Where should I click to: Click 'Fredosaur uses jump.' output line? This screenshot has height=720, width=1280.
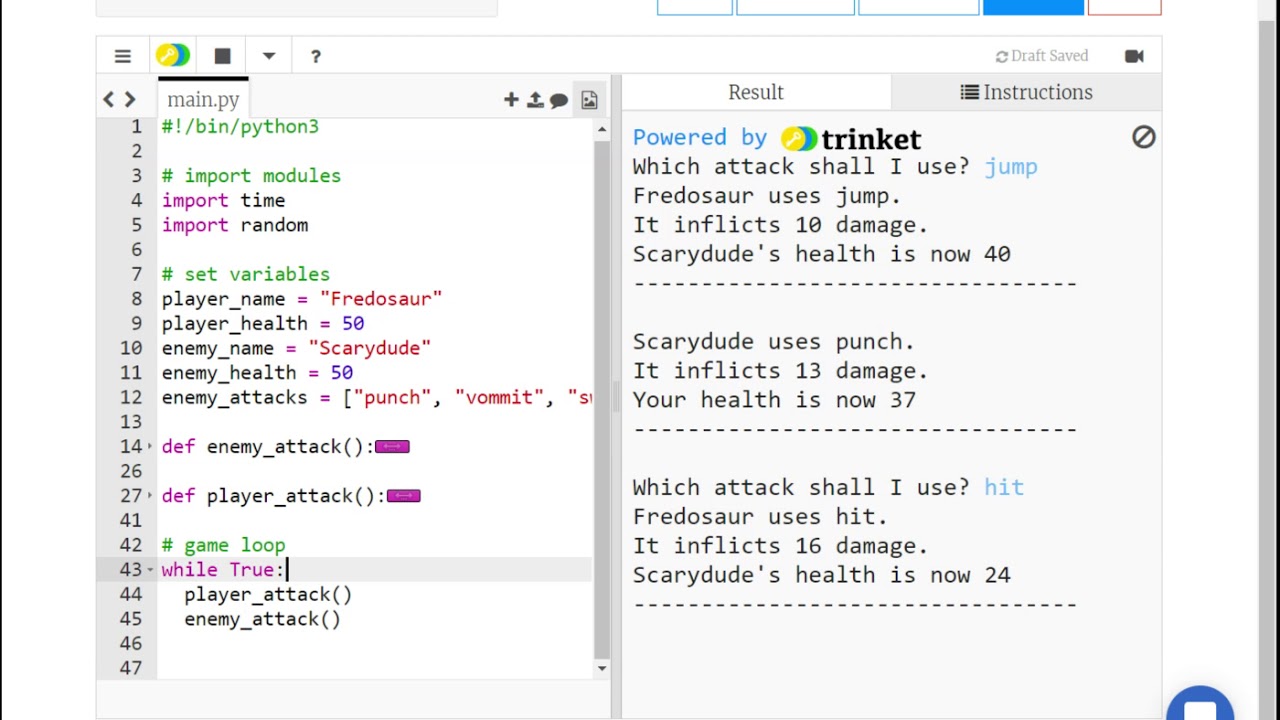tap(767, 196)
